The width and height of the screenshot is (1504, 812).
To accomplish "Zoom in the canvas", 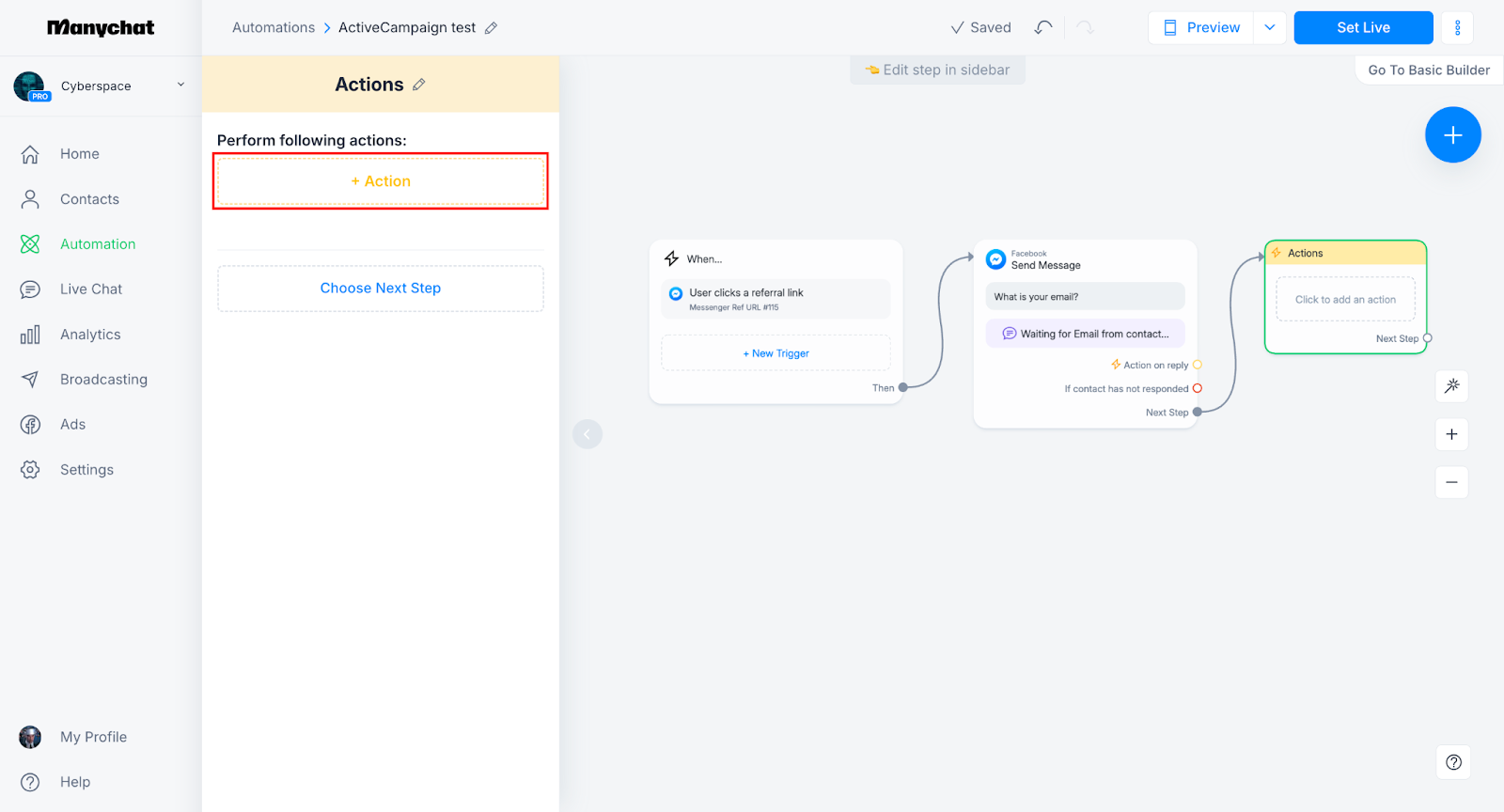I will (x=1452, y=434).
